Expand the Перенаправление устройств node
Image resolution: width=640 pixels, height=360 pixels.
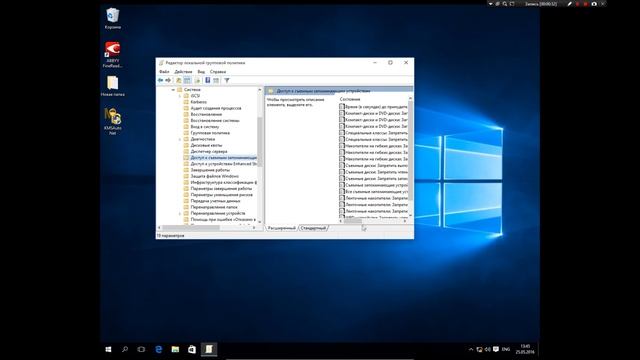[x=180, y=213]
